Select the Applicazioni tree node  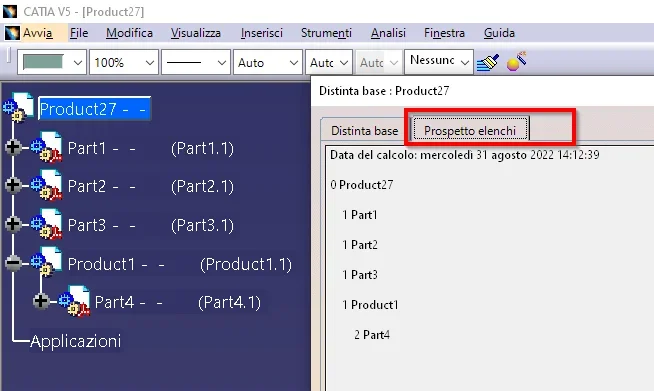point(75,341)
